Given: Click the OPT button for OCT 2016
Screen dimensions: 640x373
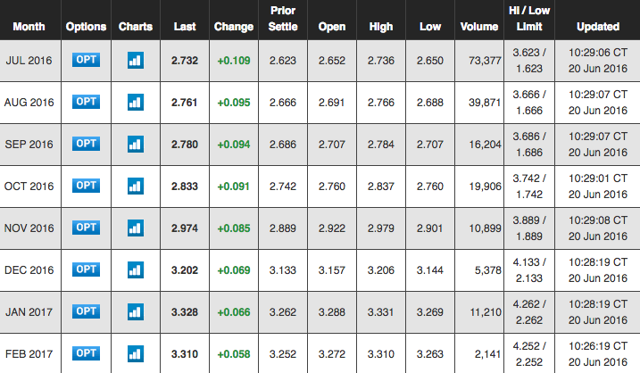Looking at the screenshot, I should [x=86, y=186].
